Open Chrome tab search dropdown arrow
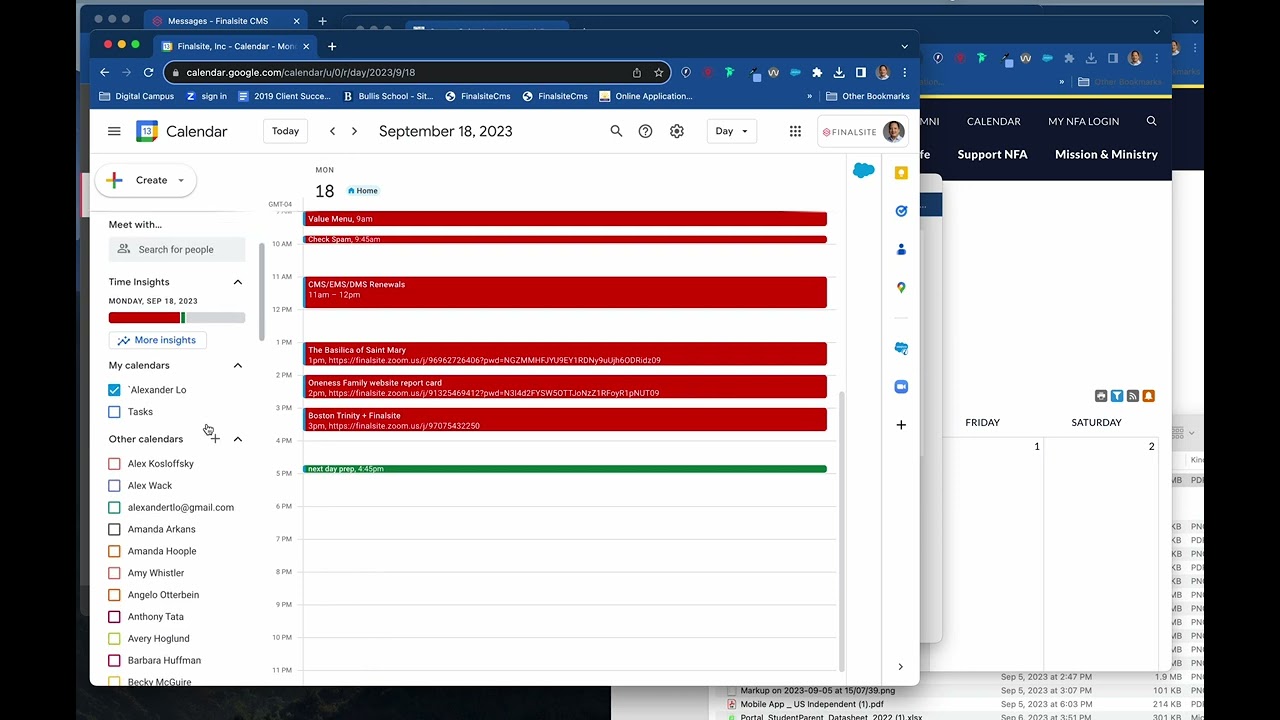Image resolution: width=1280 pixels, height=720 pixels. pyautogui.click(x=904, y=46)
